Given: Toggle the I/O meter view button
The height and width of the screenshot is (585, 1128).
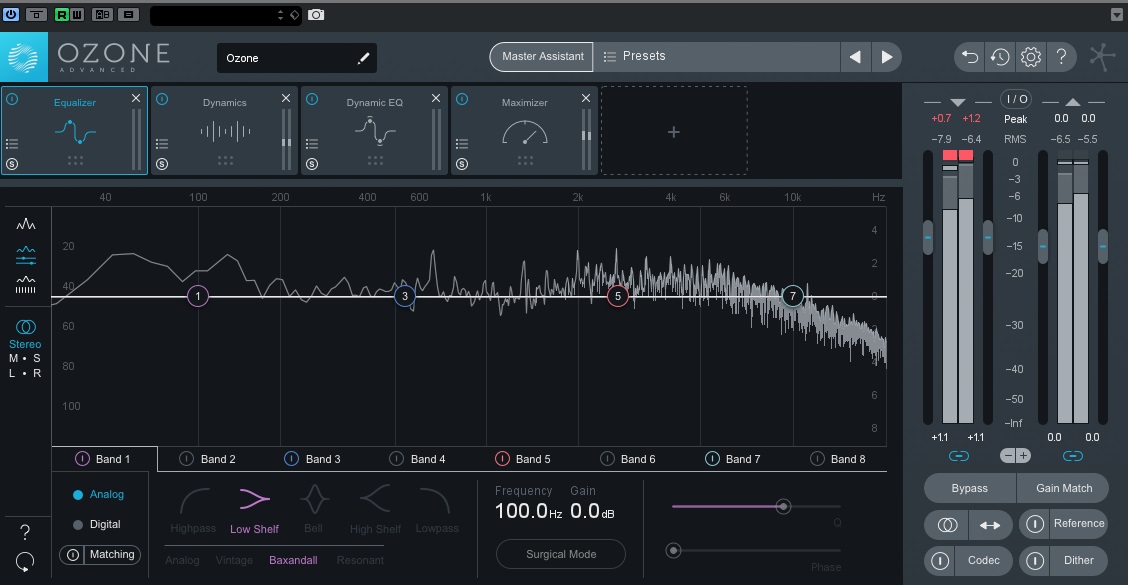Looking at the screenshot, I should pos(1016,99).
